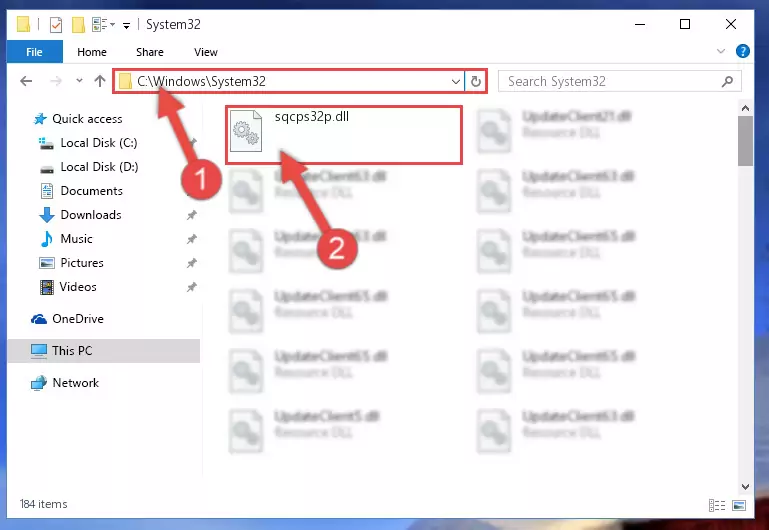Click the OneDrive cloud icon
The image size is (769, 530).
[39, 319]
